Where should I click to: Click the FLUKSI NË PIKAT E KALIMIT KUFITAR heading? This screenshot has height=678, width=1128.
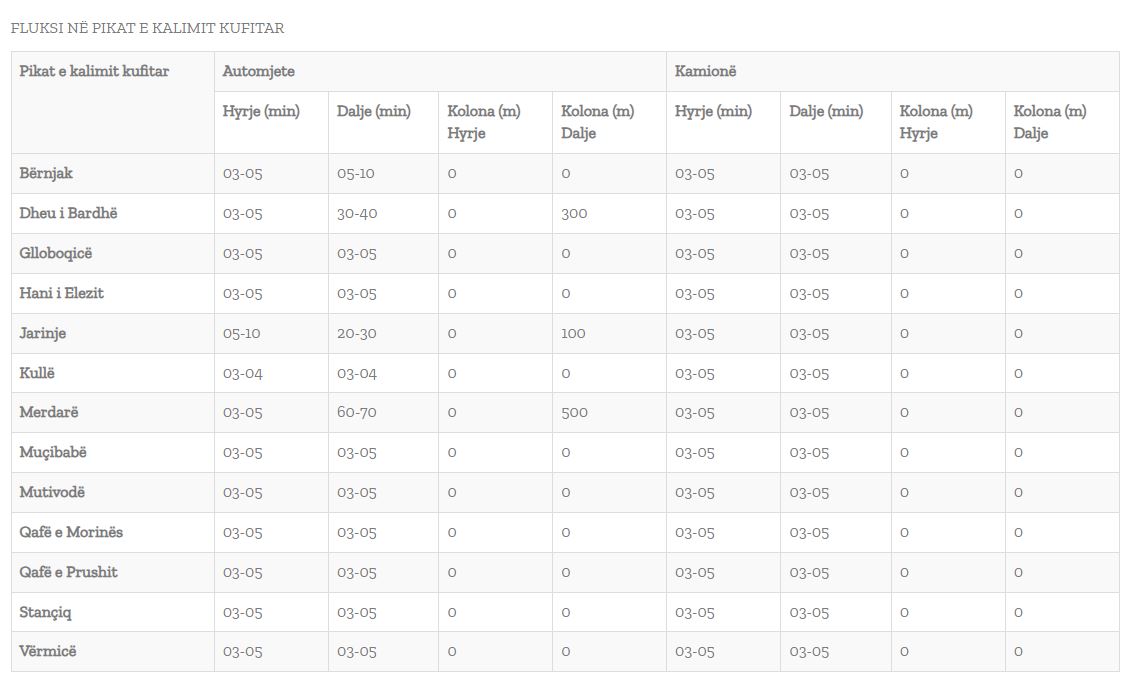coord(147,28)
